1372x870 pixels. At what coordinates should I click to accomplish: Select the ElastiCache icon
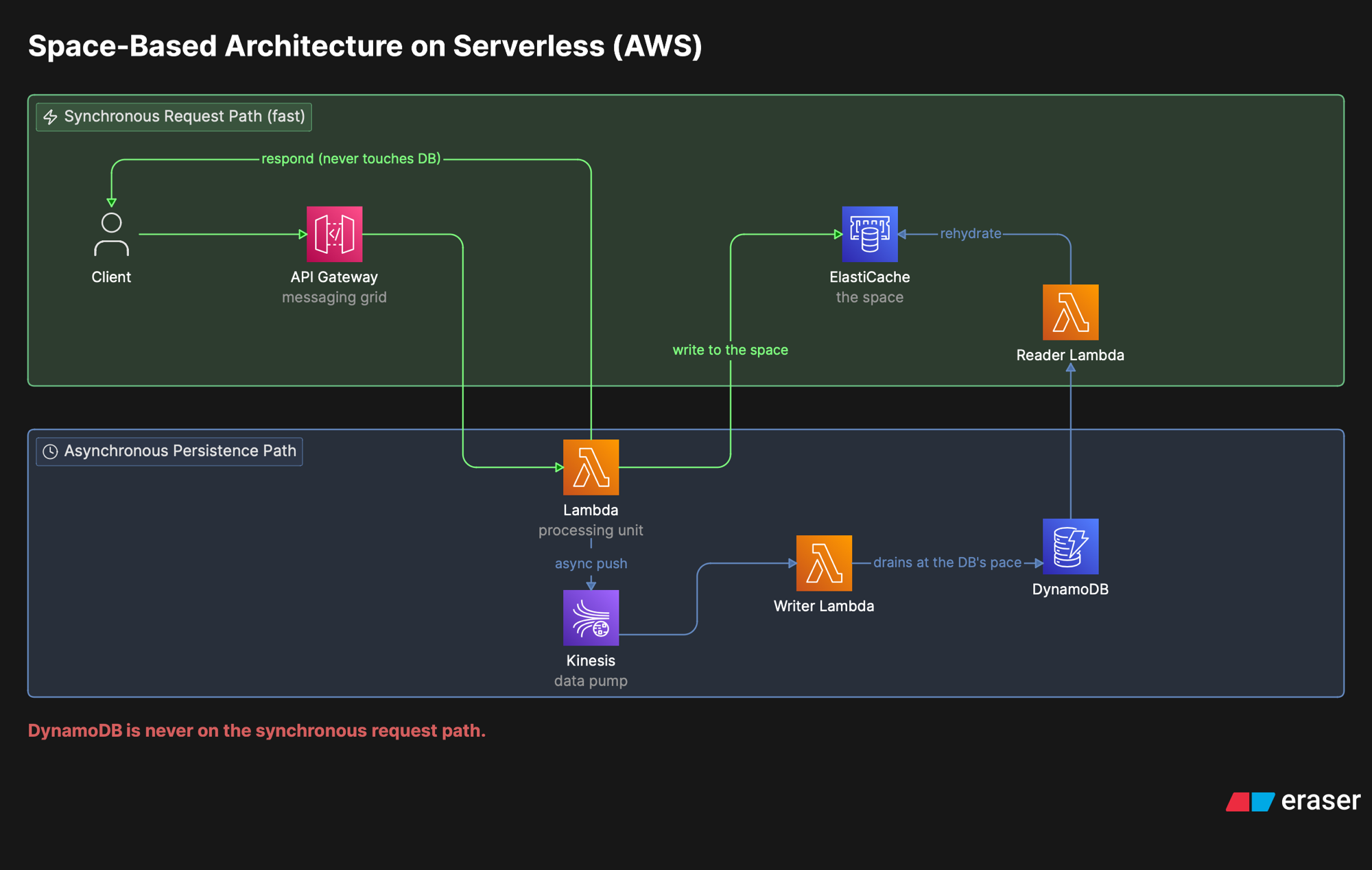click(x=869, y=234)
